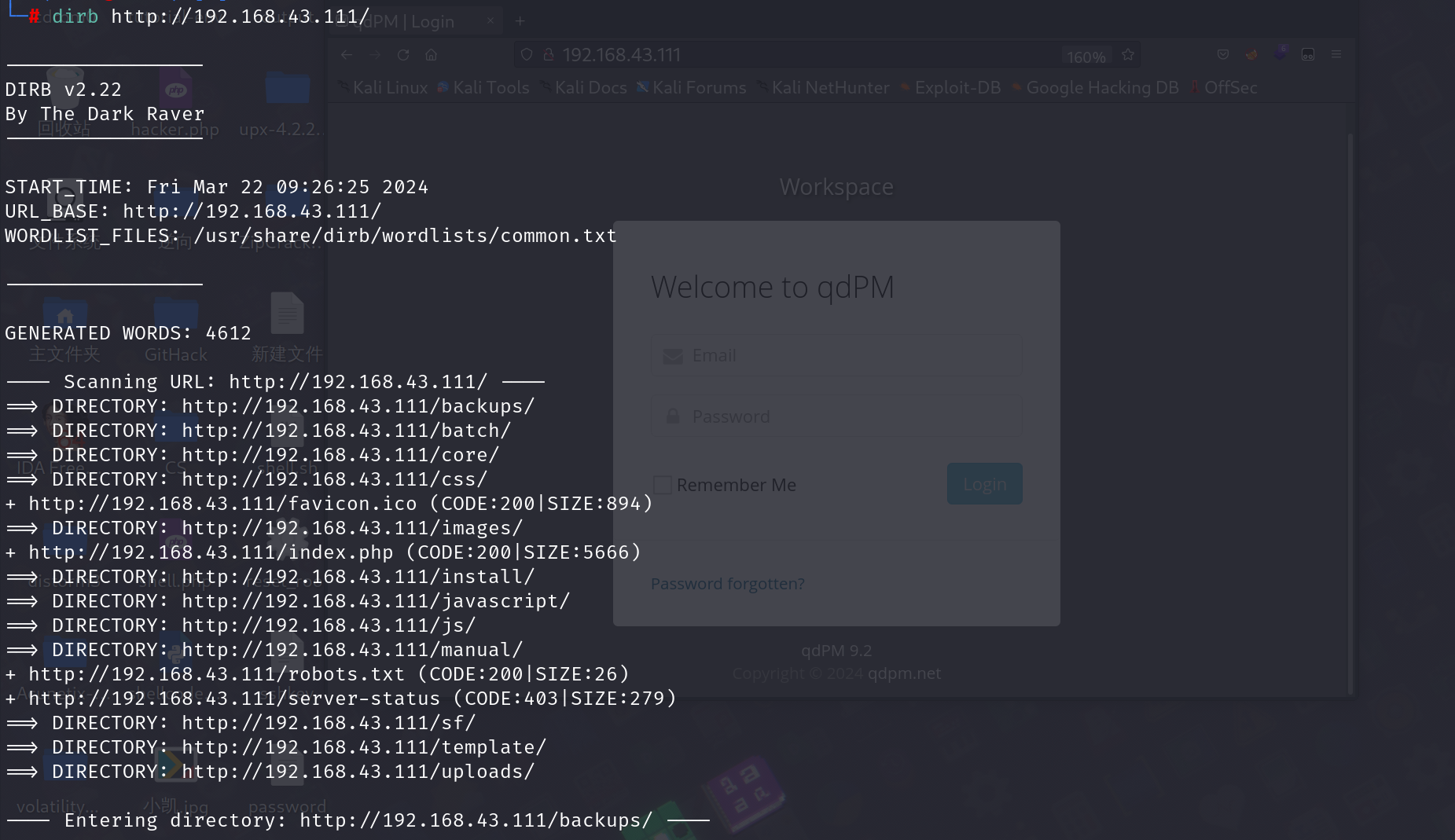The image size is (1455, 840).
Task: Click the 'Entering directory' backups line
Action: [358, 820]
